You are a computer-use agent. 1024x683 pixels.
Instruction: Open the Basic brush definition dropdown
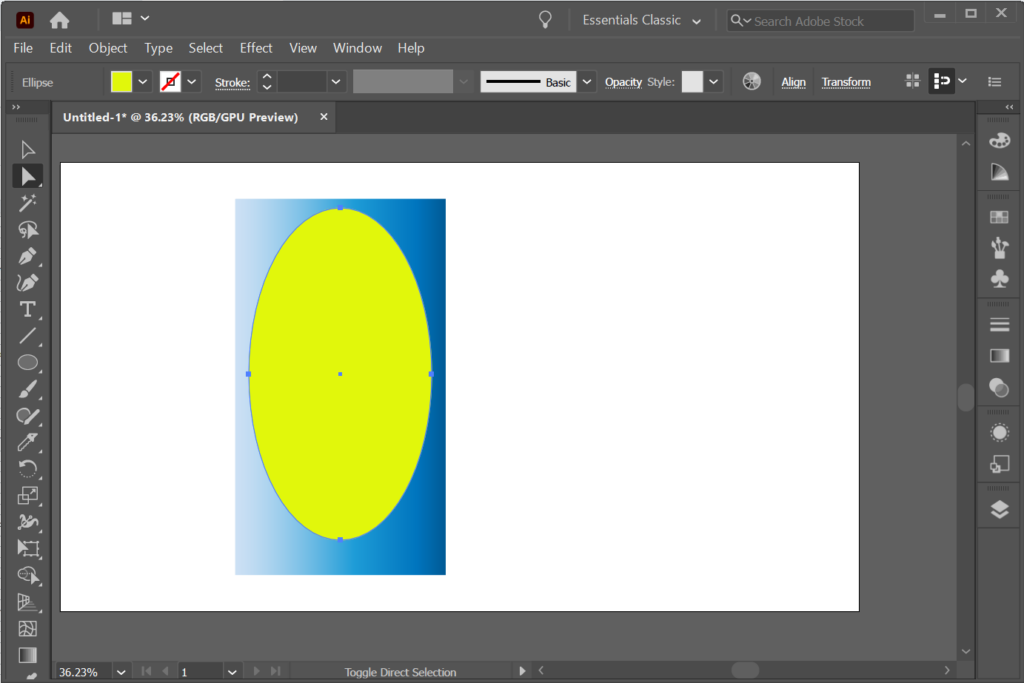587,81
